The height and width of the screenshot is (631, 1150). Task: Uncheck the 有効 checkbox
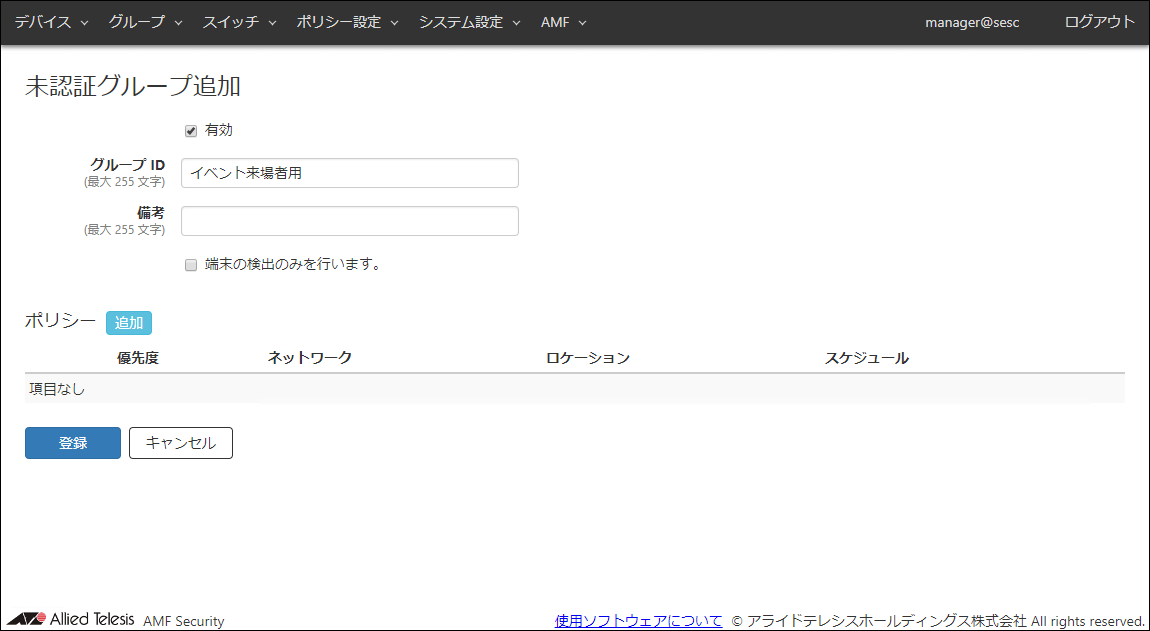191,131
